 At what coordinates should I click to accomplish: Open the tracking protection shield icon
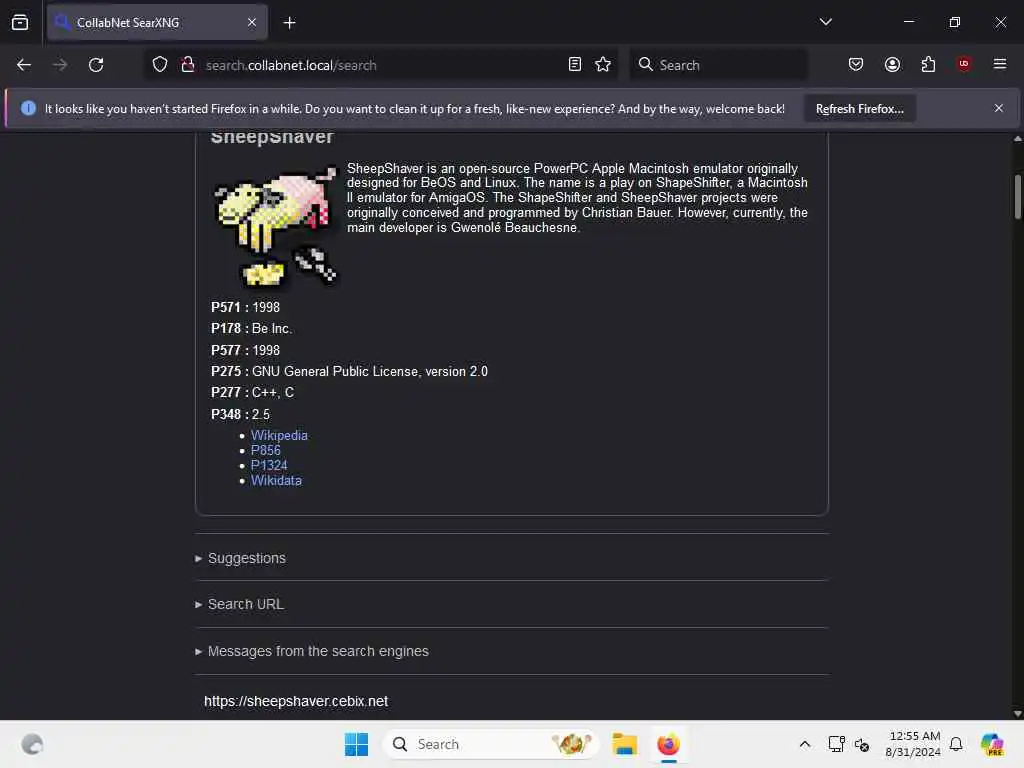coord(159,65)
